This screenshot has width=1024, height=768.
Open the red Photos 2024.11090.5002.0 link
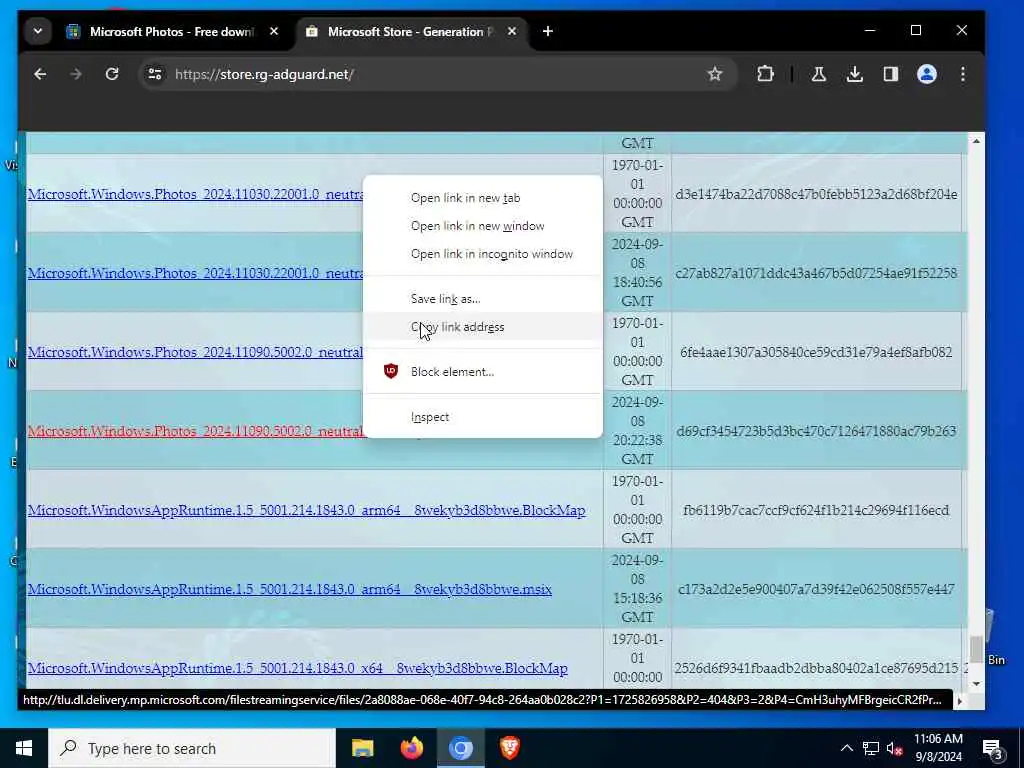click(195, 431)
